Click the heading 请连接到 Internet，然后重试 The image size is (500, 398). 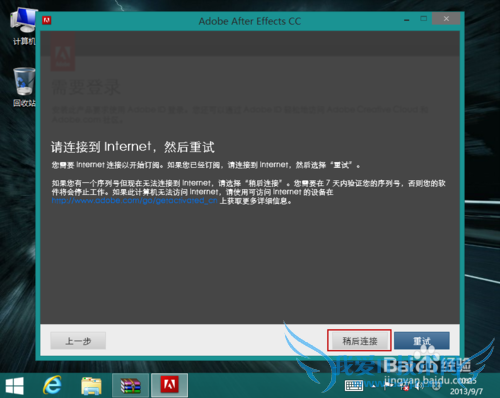[133, 147]
